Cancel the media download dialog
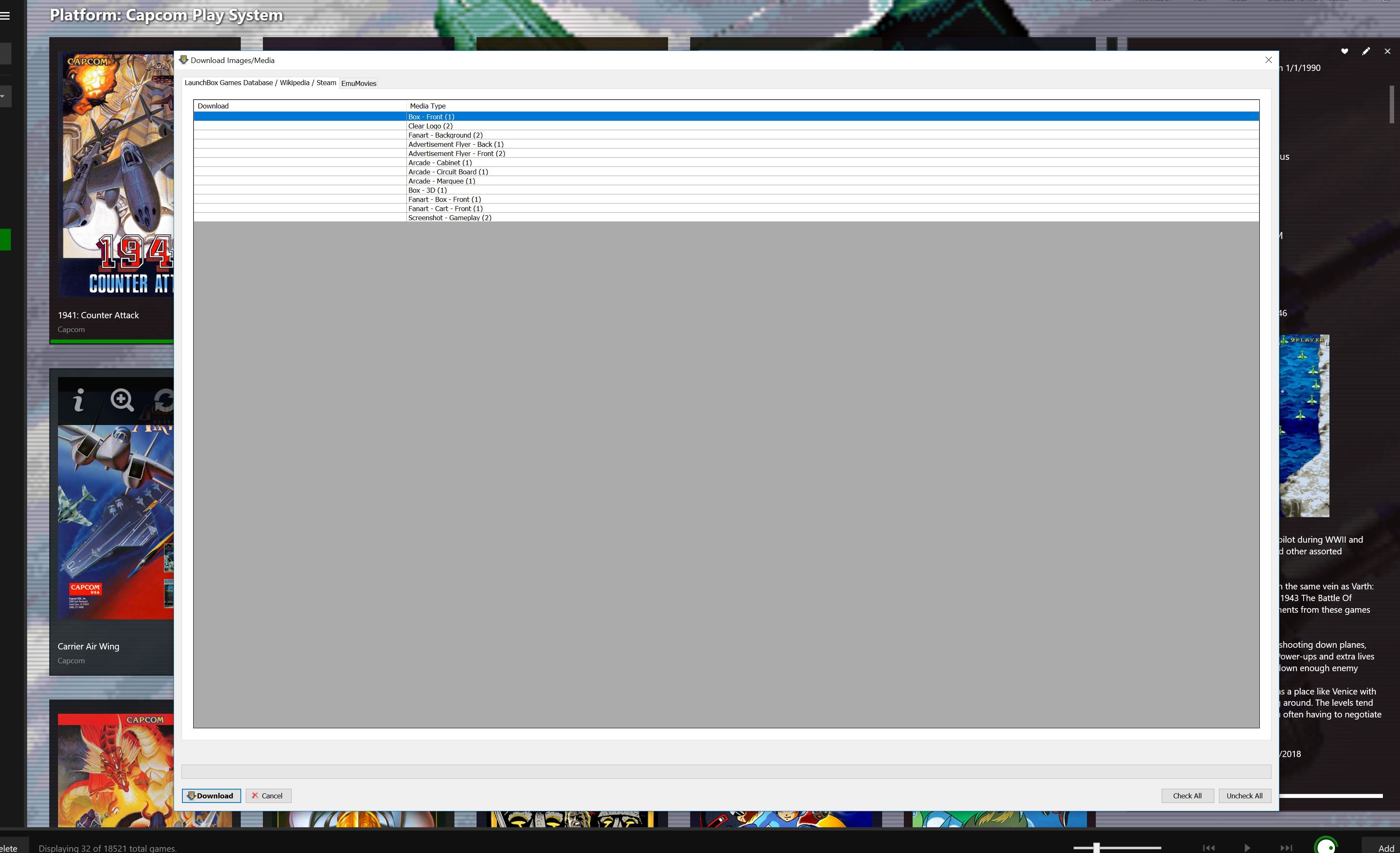This screenshot has height=853, width=1400. click(x=268, y=795)
